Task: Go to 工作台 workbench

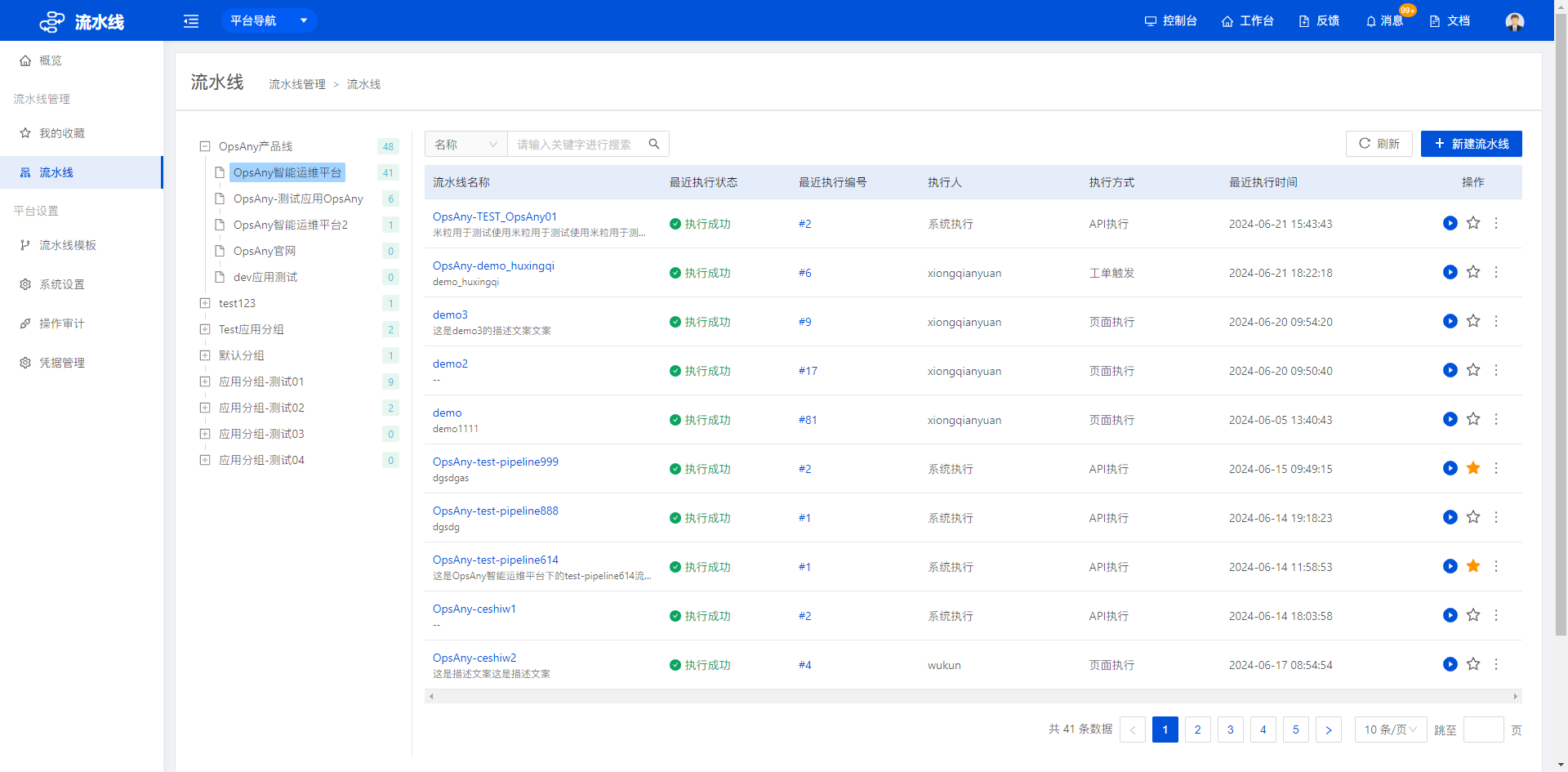Action: coord(1247,20)
